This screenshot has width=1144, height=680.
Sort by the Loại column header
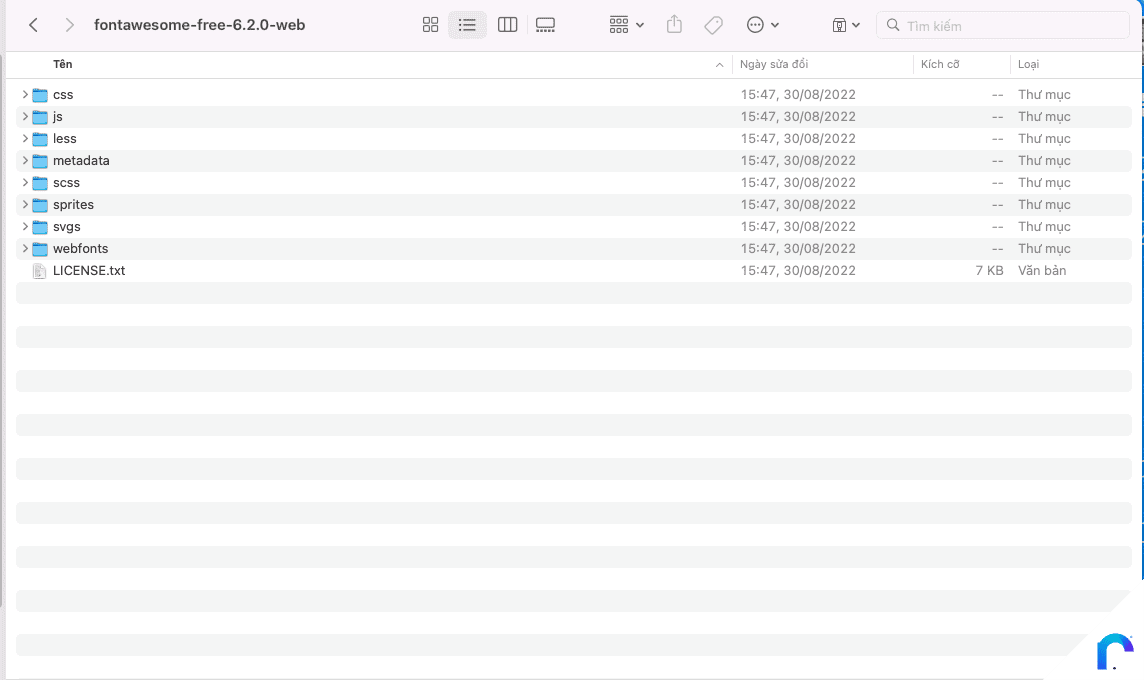click(x=1028, y=64)
